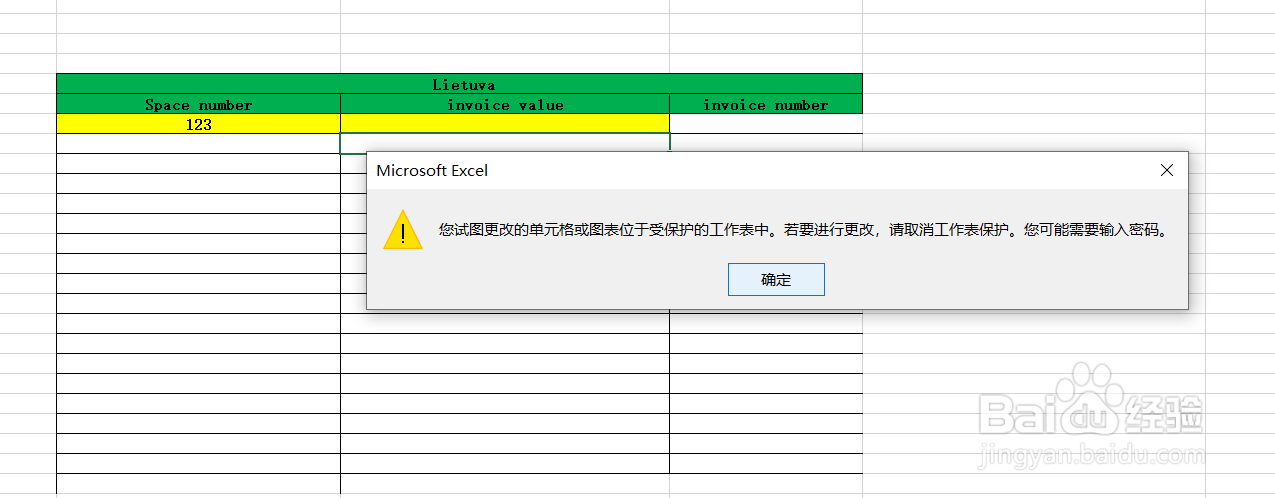Click the Microsoft Excel dialog title
The width and height of the screenshot is (1275, 498).
pos(432,171)
